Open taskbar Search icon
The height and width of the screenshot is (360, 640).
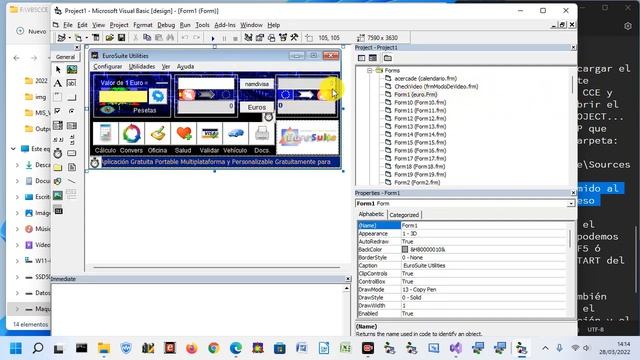pyautogui.click(x=38, y=348)
